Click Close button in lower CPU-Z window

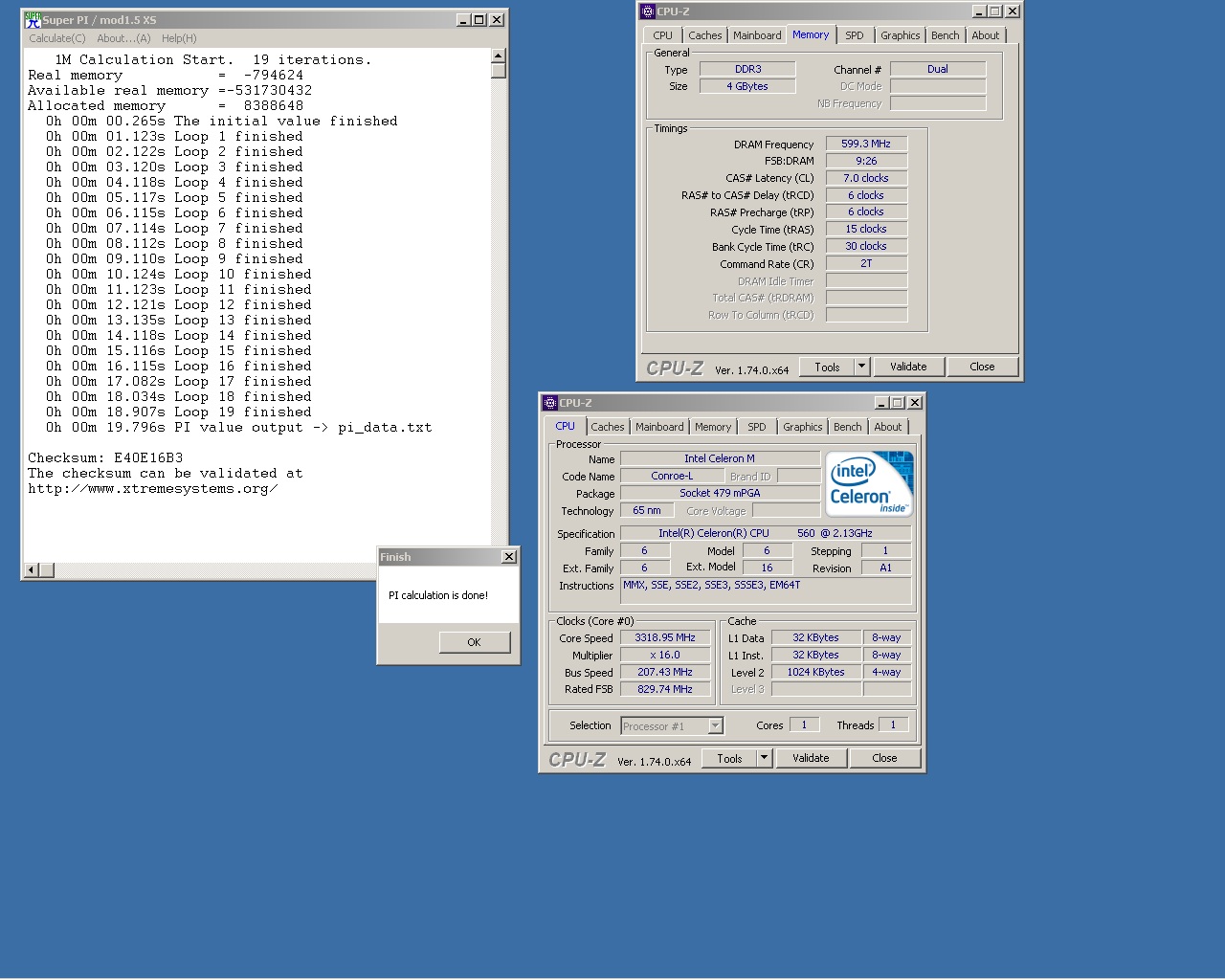(884, 758)
